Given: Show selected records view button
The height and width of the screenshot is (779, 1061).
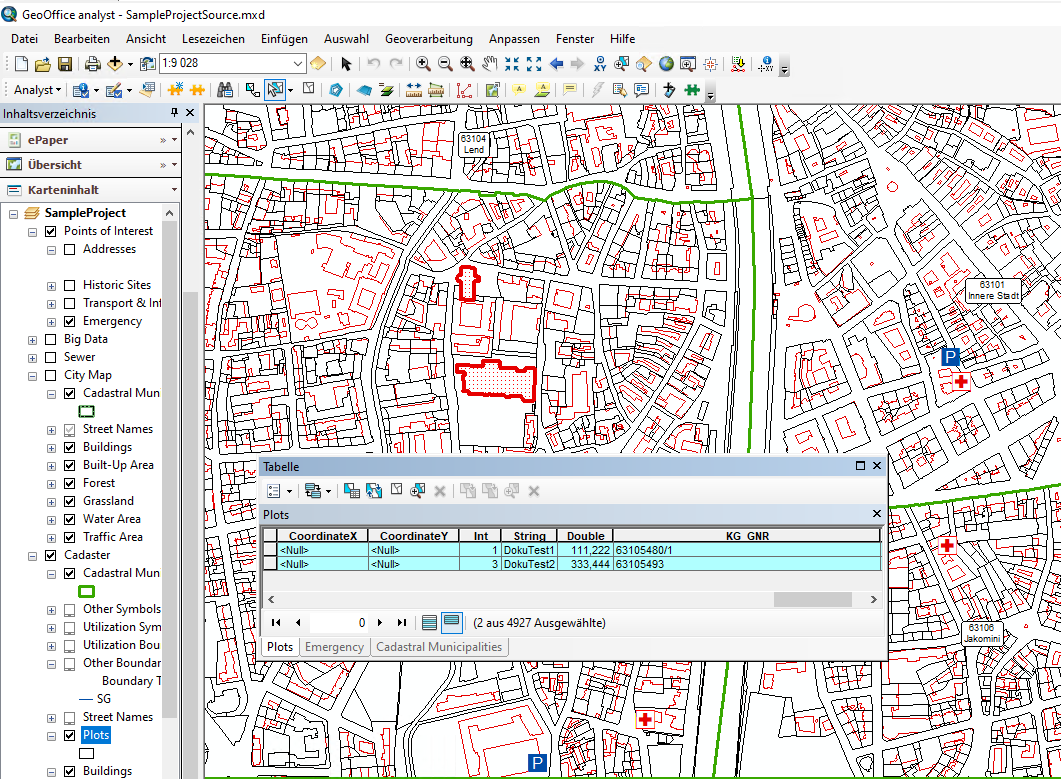Looking at the screenshot, I should 451,622.
